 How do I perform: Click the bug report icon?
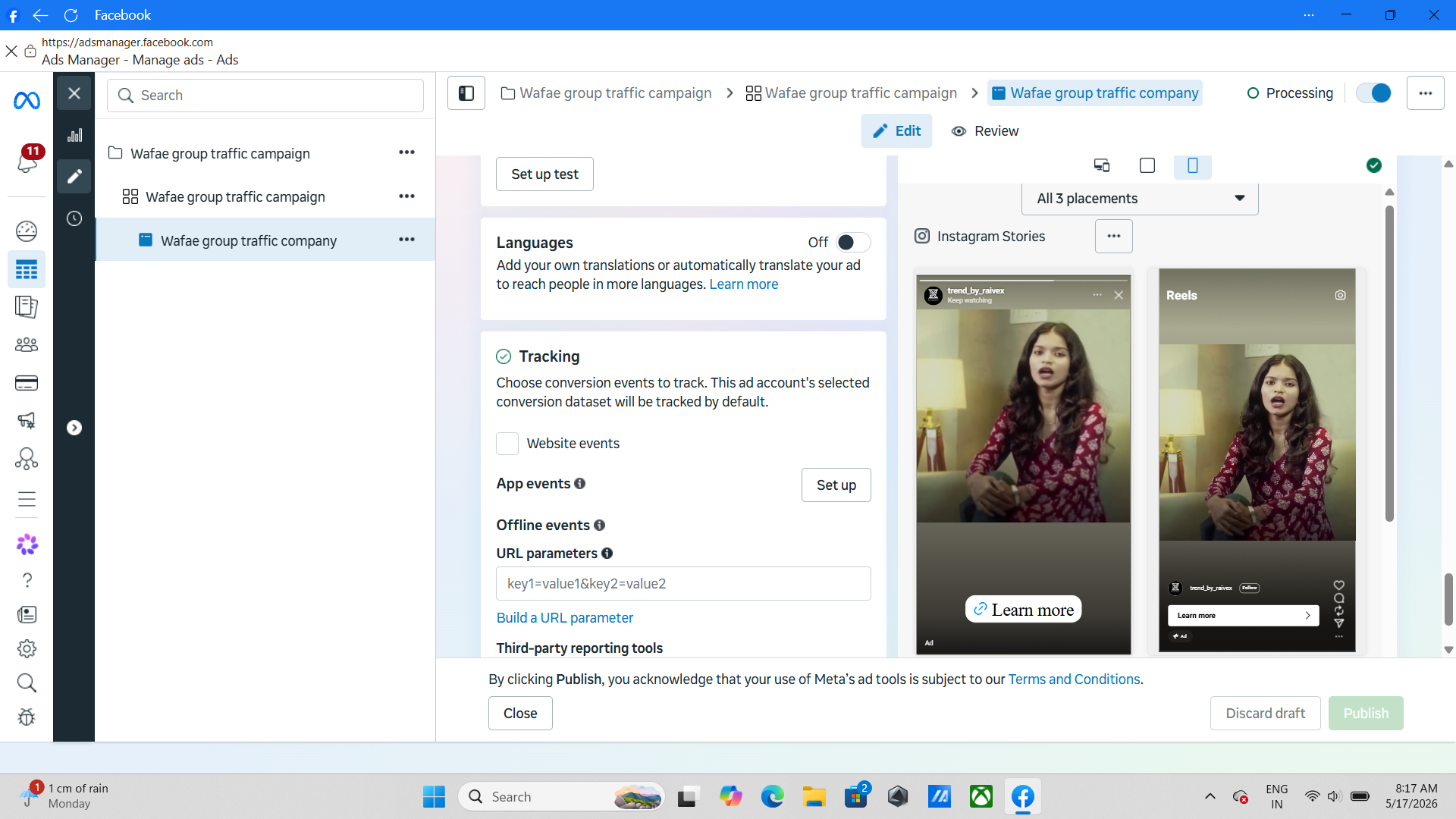point(27,717)
